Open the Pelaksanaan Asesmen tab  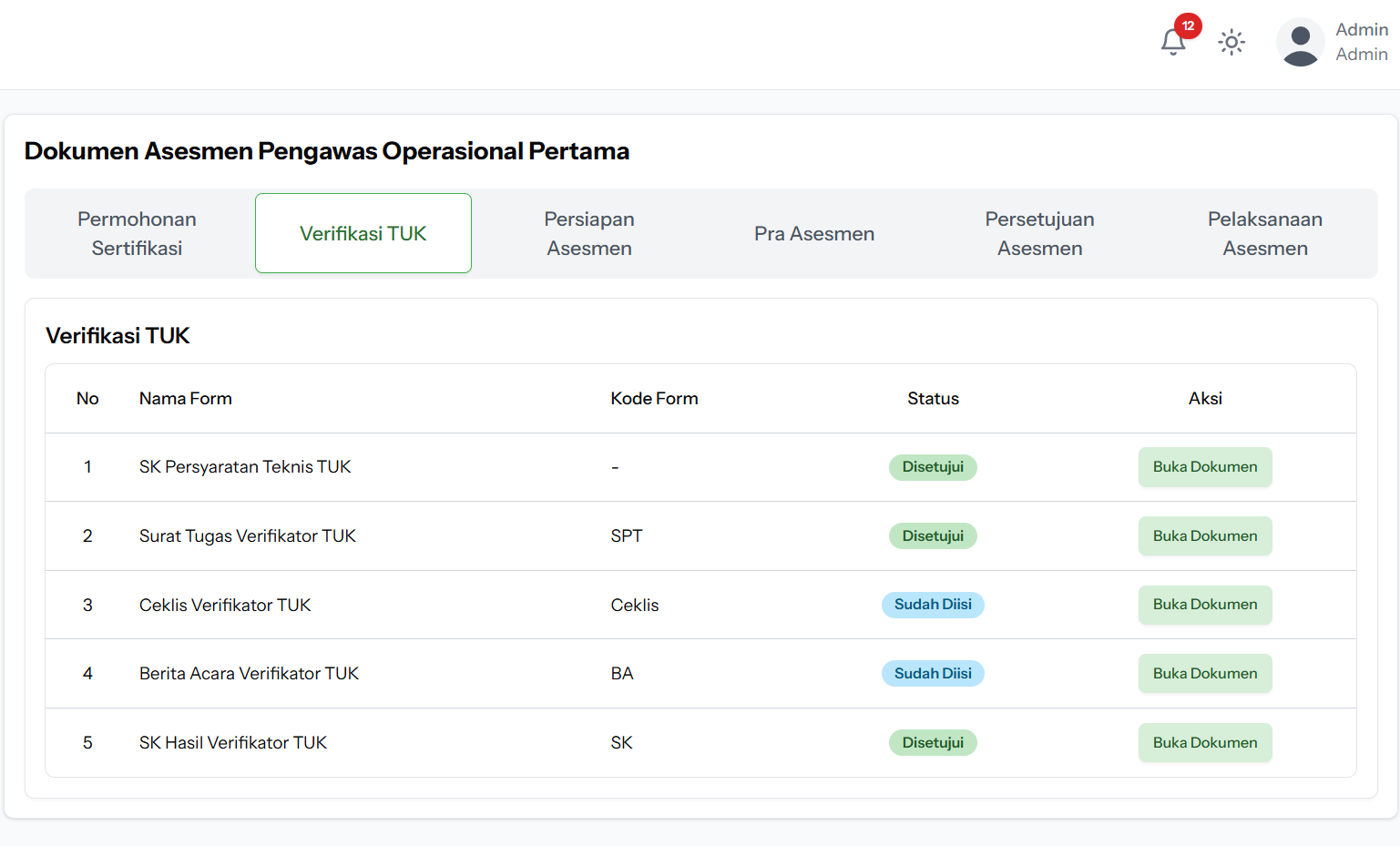tap(1265, 233)
